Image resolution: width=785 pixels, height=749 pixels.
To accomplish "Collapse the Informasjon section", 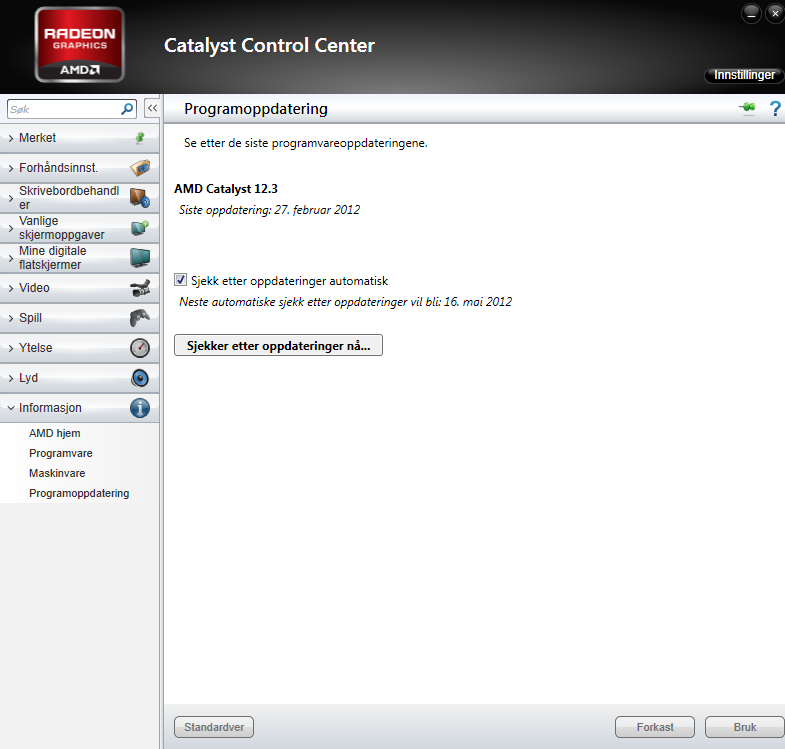I will 11,408.
